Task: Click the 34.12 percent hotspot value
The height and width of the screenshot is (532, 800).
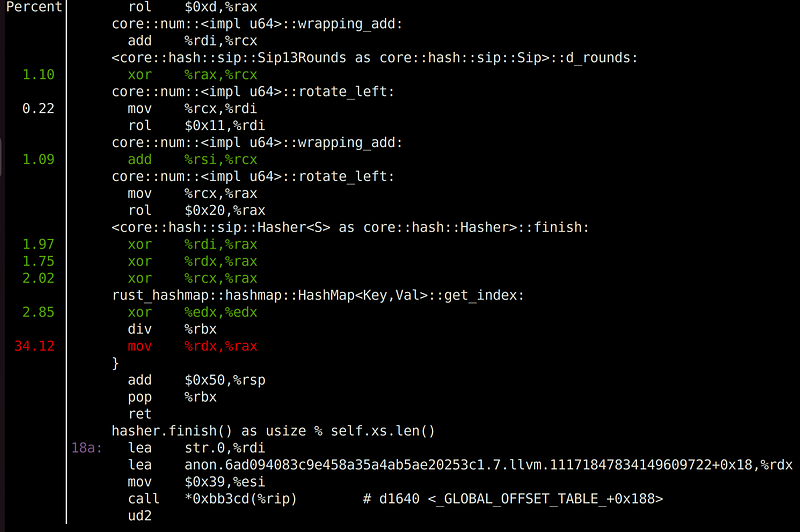Action: pyautogui.click(x=34, y=346)
